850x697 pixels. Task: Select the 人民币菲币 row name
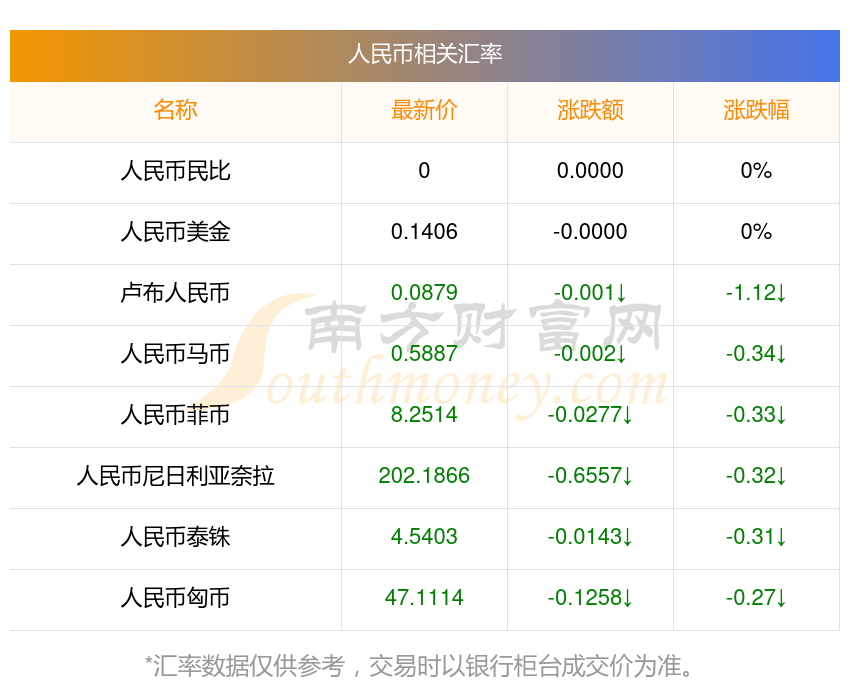175,415
